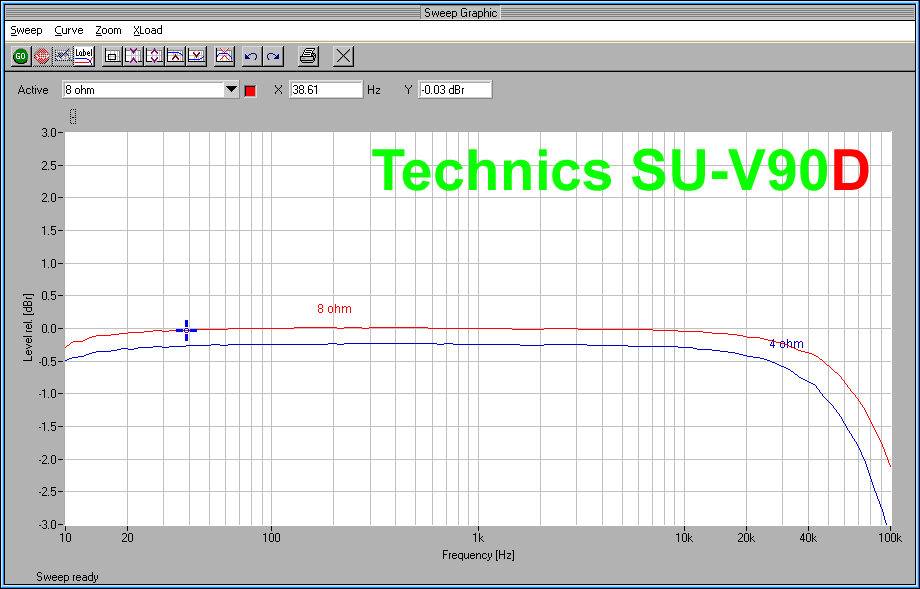920x589 pixels.
Task: Click the 40k frequency axis tick label
Action: coord(809,538)
